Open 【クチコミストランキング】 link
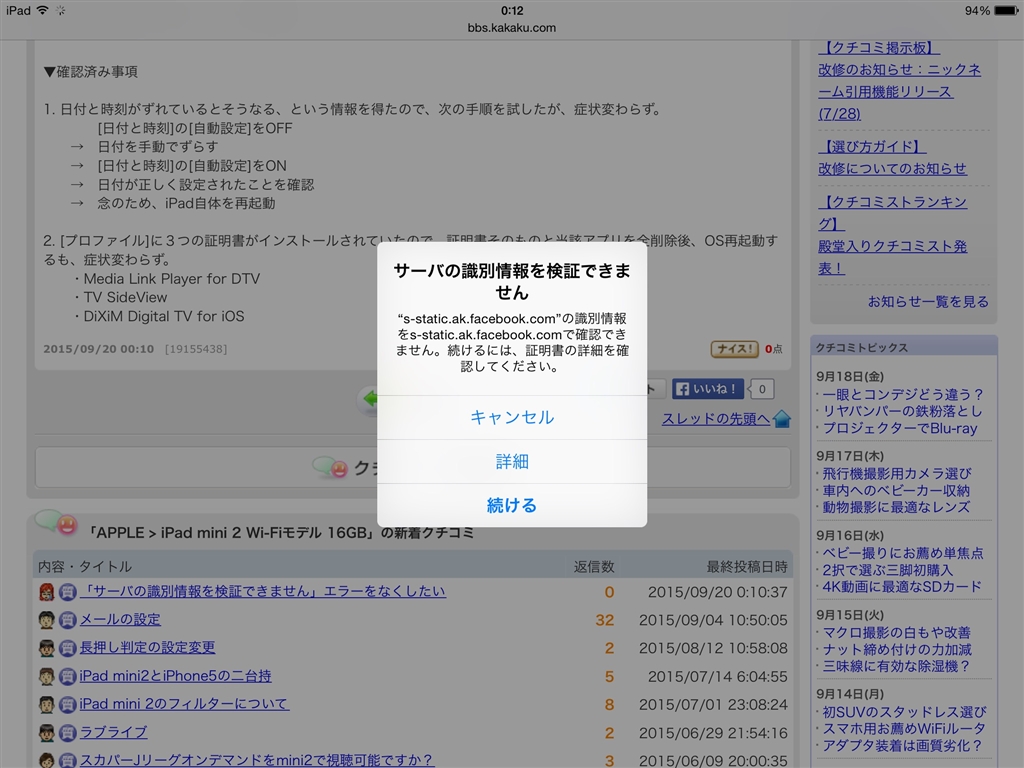Image resolution: width=1024 pixels, height=768 pixels. coord(892,213)
